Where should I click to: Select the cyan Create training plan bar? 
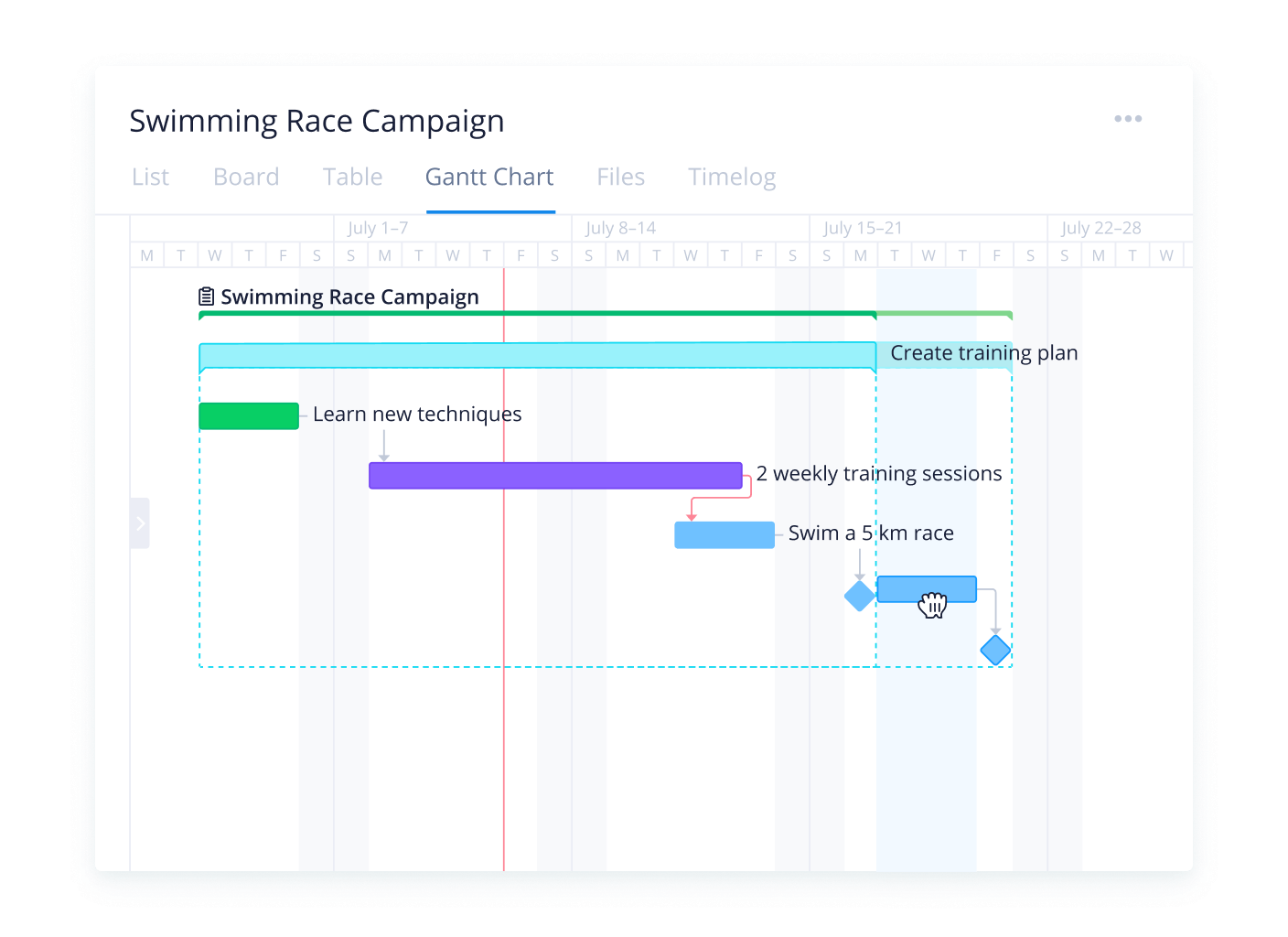(537, 355)
